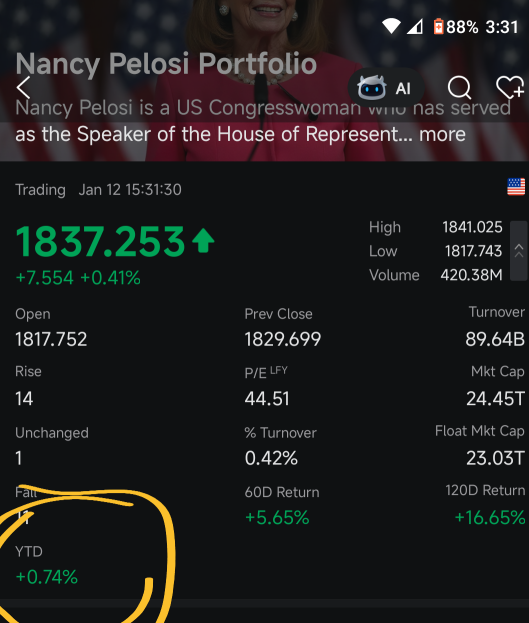Collapse stats panel with double chevron

(x=519, y=251)
